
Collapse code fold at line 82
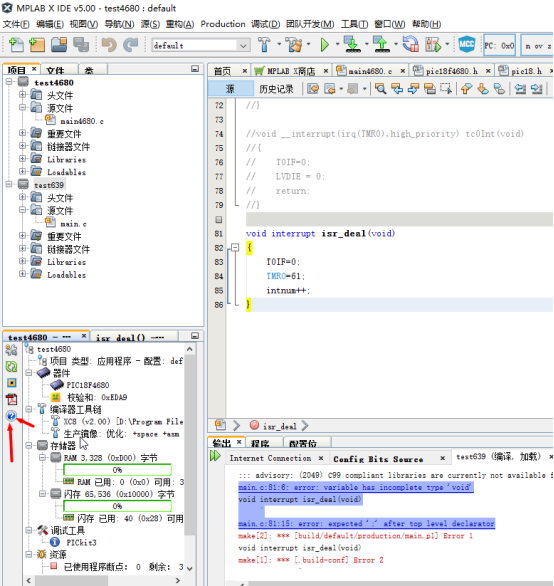point(235,247)
